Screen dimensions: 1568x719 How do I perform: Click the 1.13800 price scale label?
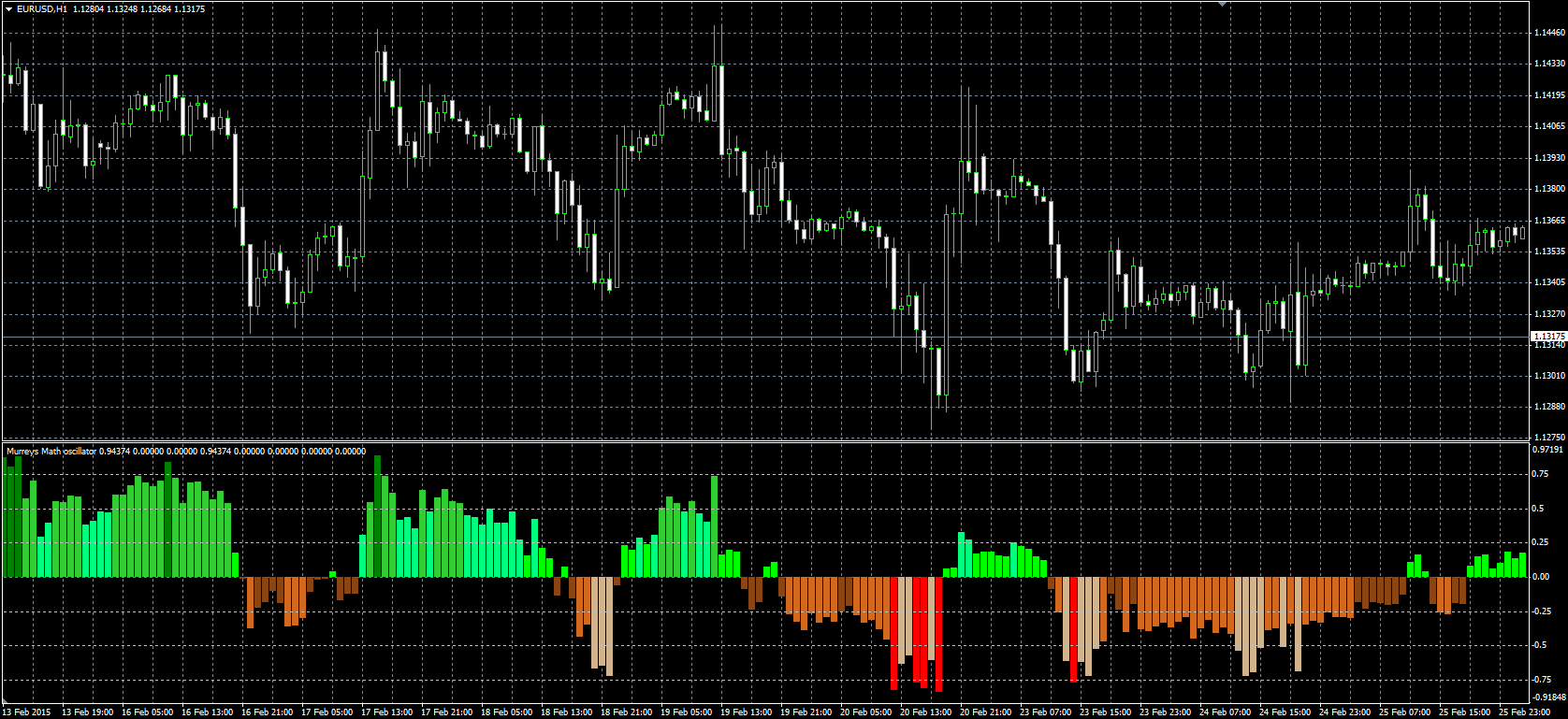point(1549,189)
